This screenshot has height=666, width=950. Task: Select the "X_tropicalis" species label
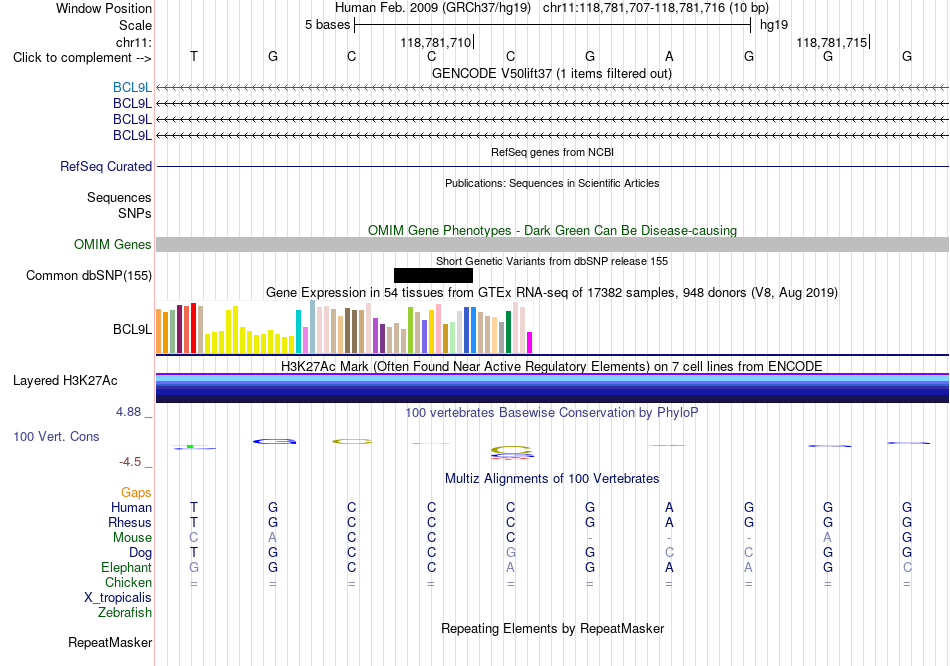(118, 598)
